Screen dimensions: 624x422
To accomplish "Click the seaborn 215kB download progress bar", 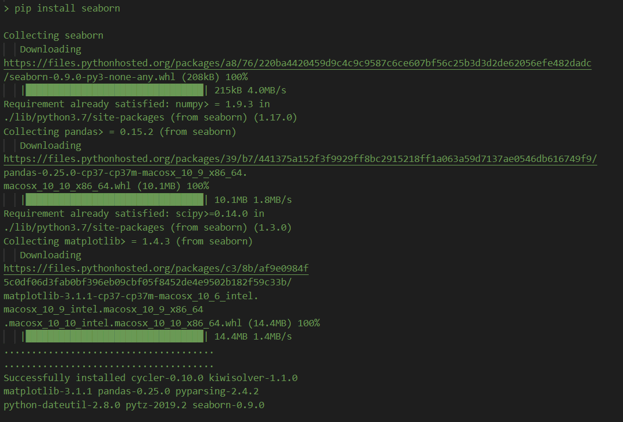I will 114,90.
